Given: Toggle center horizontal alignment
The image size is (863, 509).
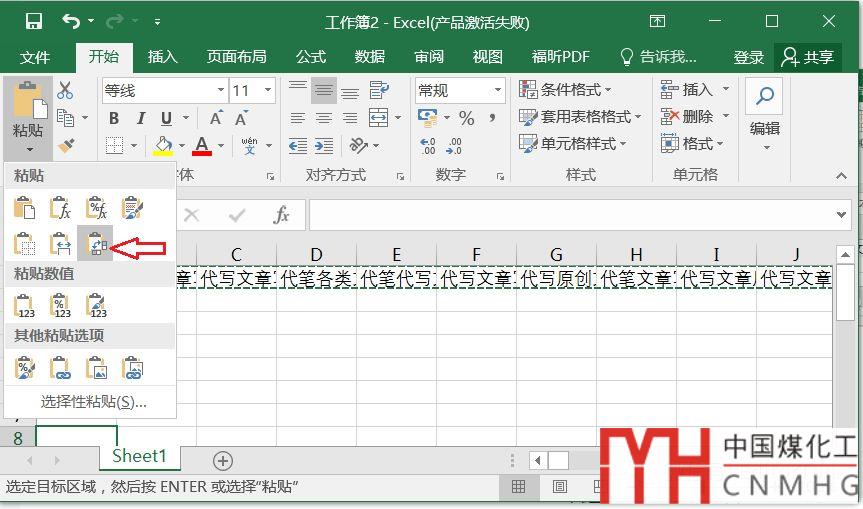Looking at the screenshot, I should (x=324, y=119).
